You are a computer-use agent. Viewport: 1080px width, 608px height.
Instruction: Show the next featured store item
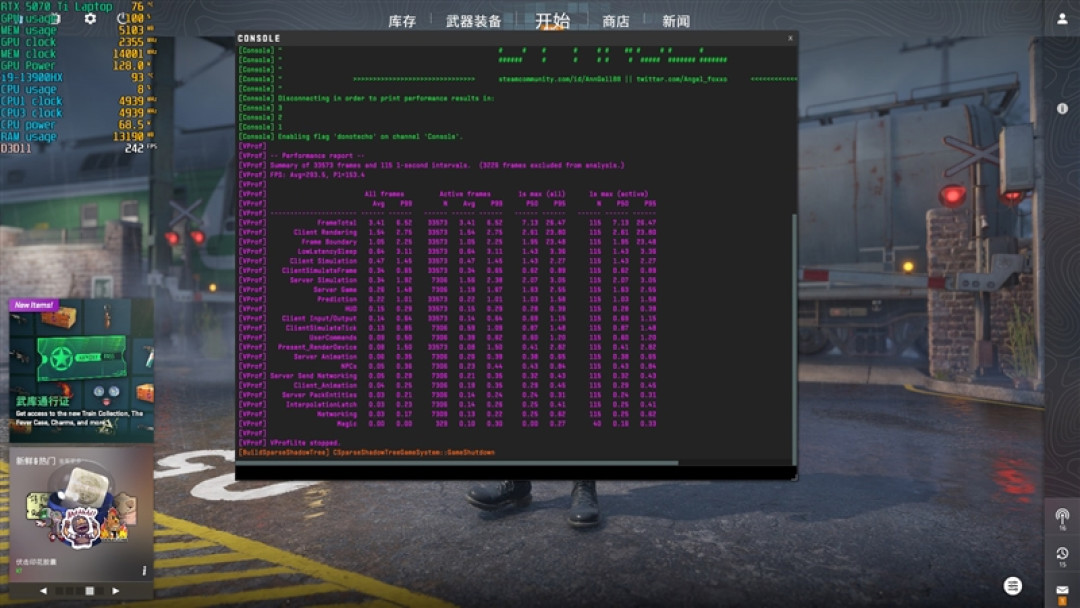tap(116, 591)
